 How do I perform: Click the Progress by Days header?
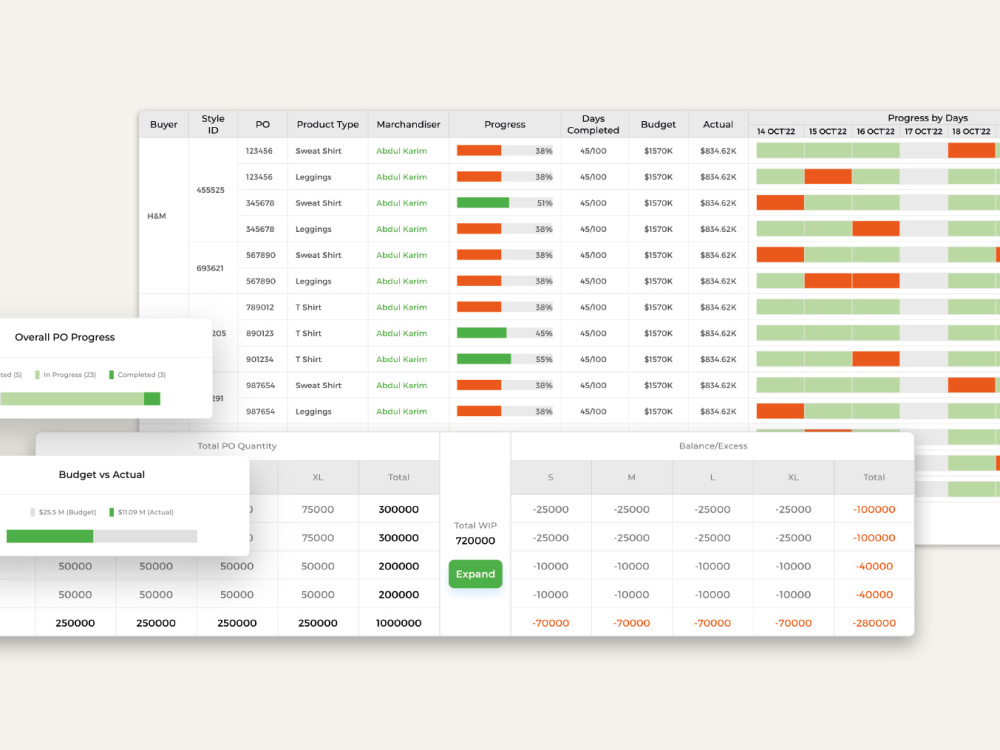click(927, 118)
